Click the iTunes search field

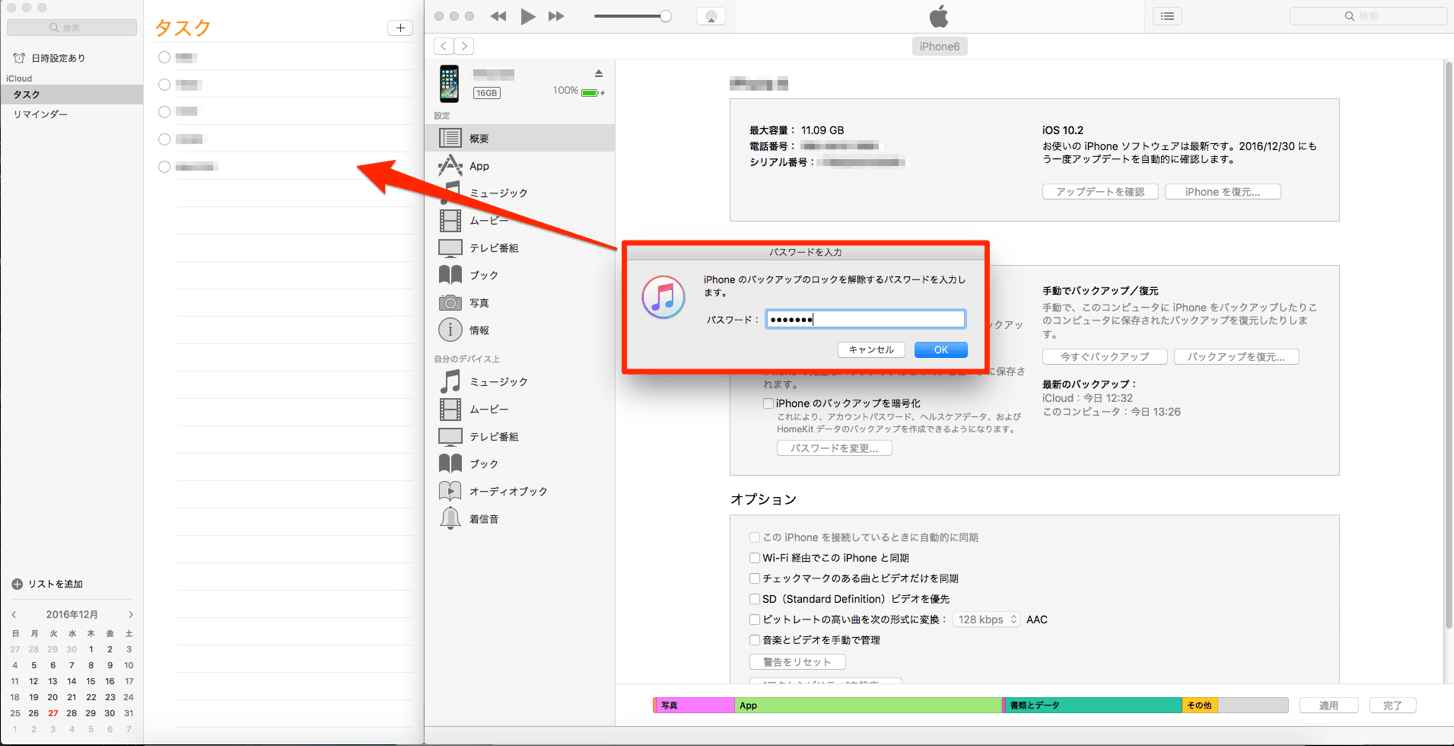coord(1367,16)
